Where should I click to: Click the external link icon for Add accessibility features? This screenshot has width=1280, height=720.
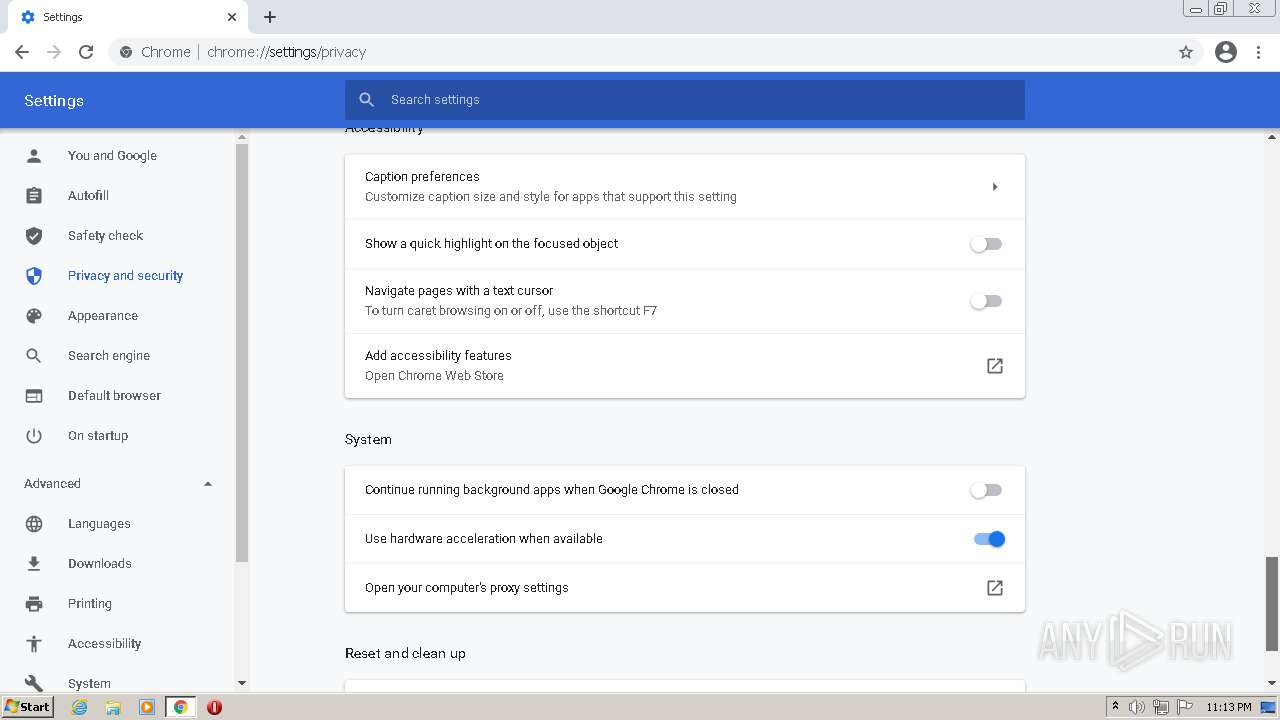(x=995, y=366)
